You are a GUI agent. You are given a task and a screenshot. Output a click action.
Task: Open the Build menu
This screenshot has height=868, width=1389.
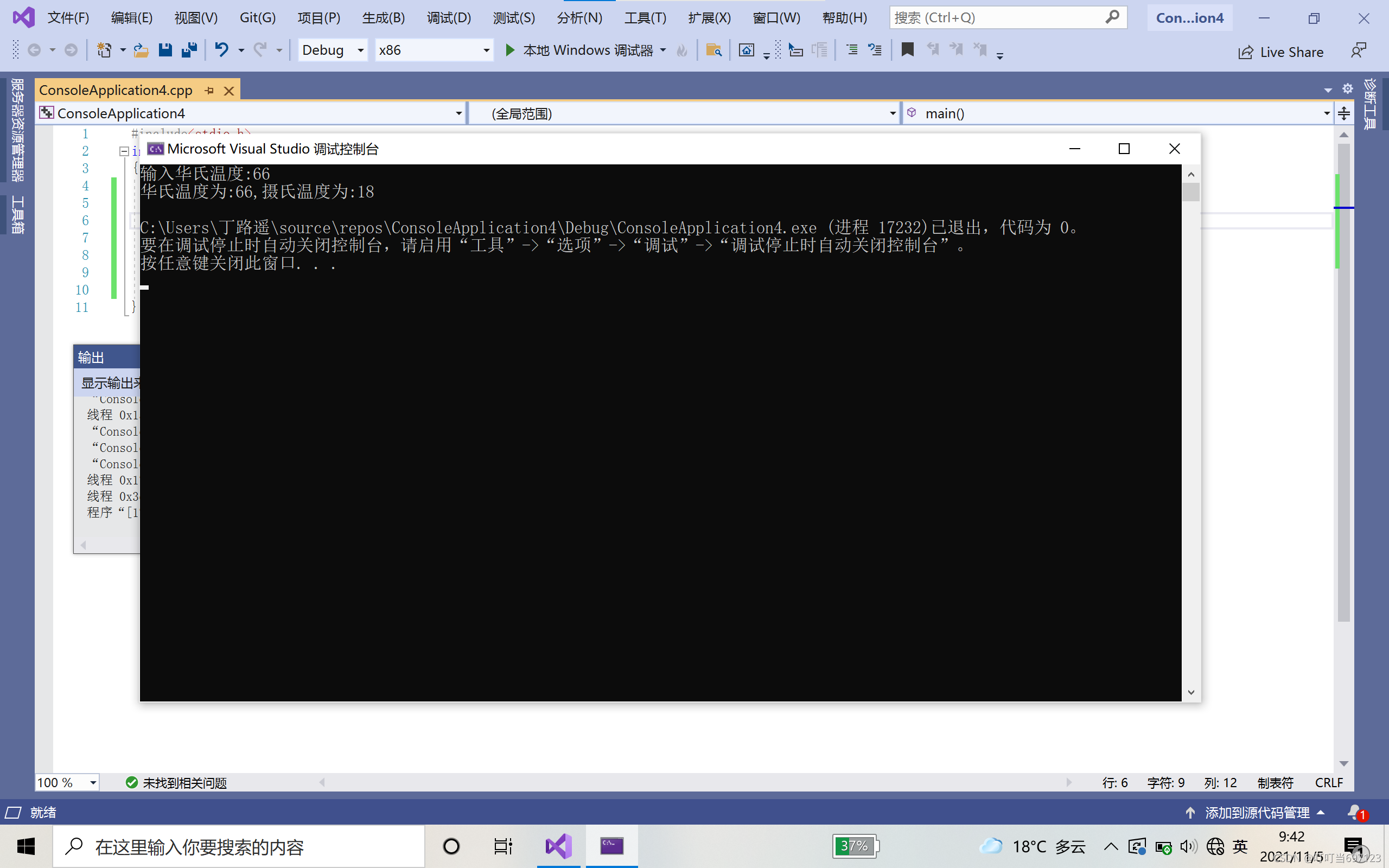click(x=384, y=18)
